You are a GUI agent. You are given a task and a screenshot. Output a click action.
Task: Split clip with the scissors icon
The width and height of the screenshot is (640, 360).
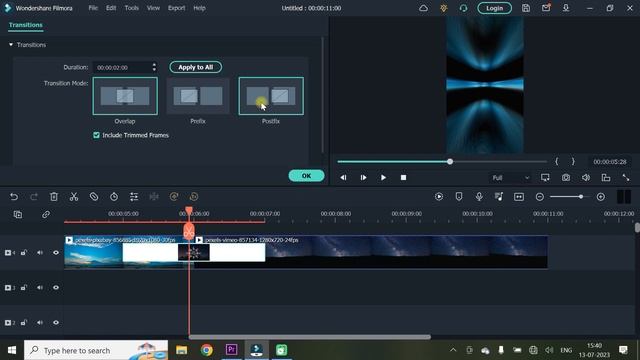point(74,197)
